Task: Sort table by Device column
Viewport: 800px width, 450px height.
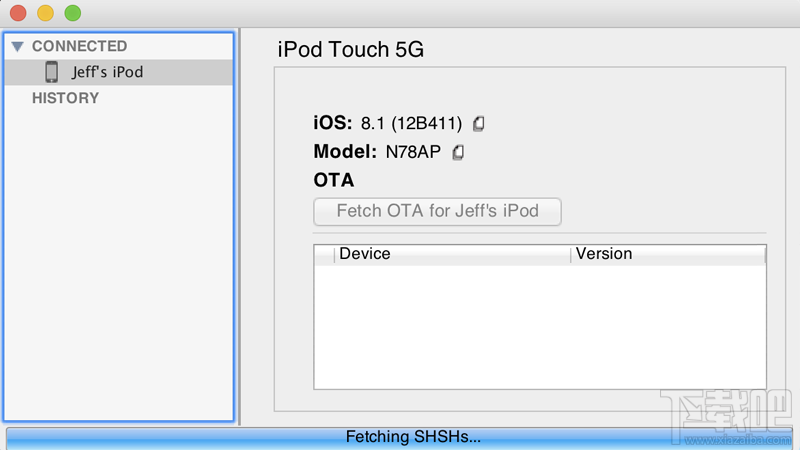Action: (452, 254)
